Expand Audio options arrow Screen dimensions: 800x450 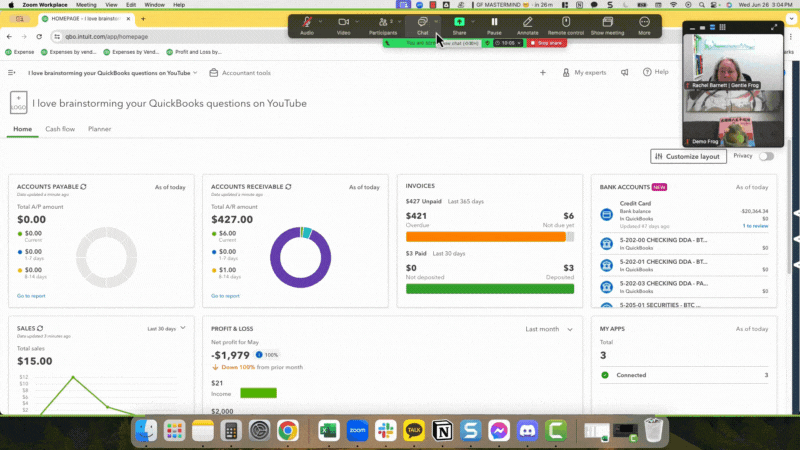pyautogui.click(x=320, y=21)
